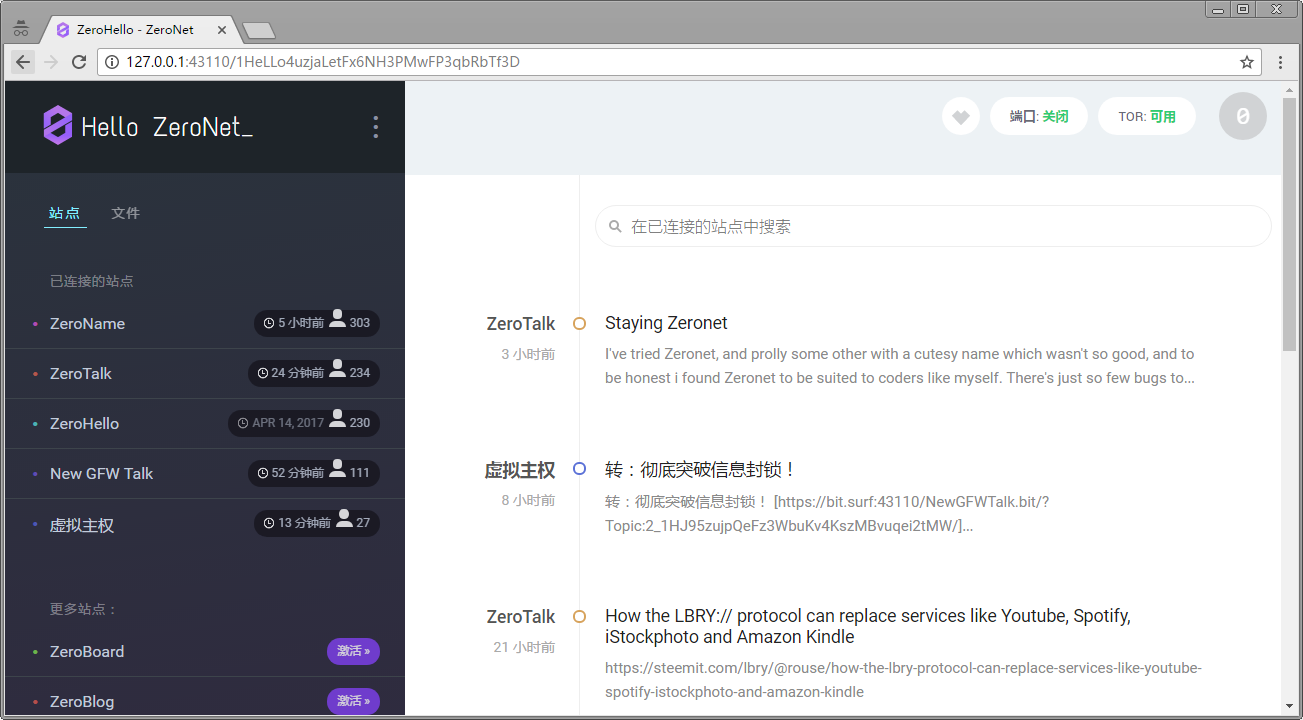1303x720 pixels.
Task: Click the ZeroNet purple logo icon
Action: pyautogui.click(x=58, y=125)
